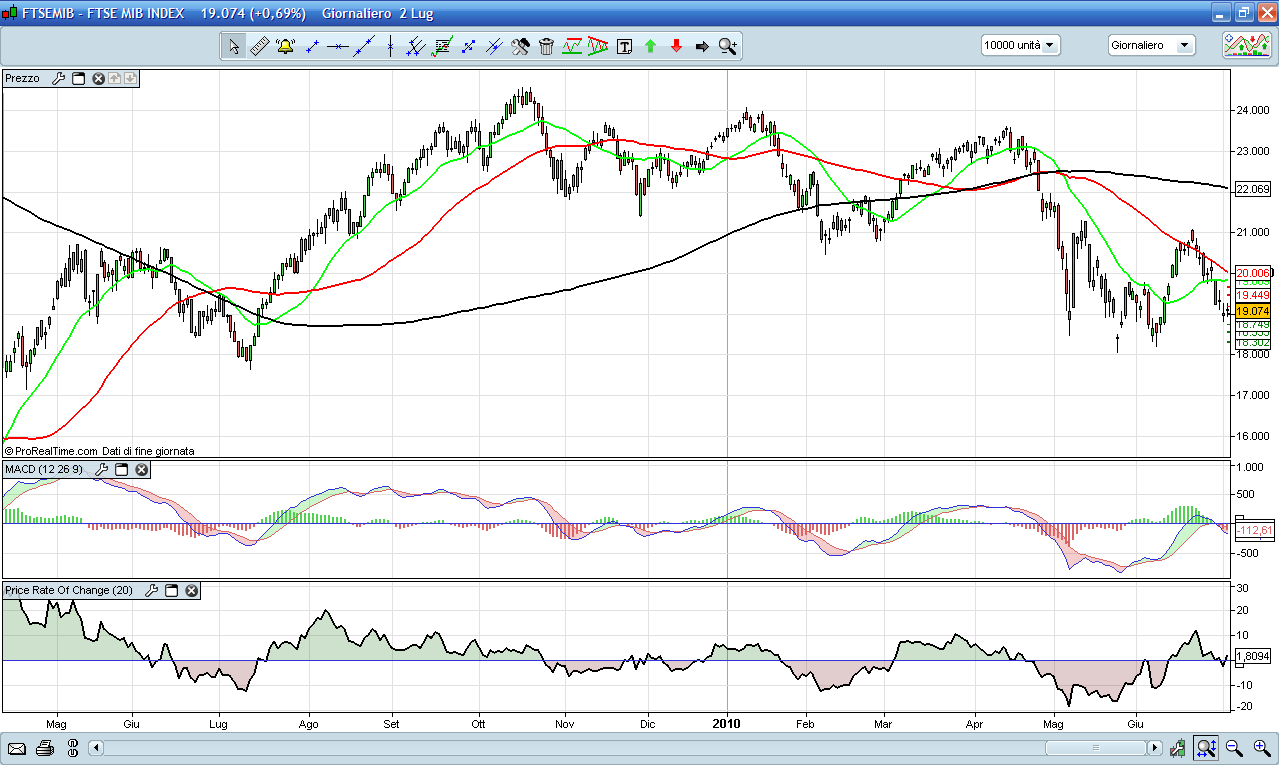
Task: Click the red down arrow tool
Action: tap(676, 46)
